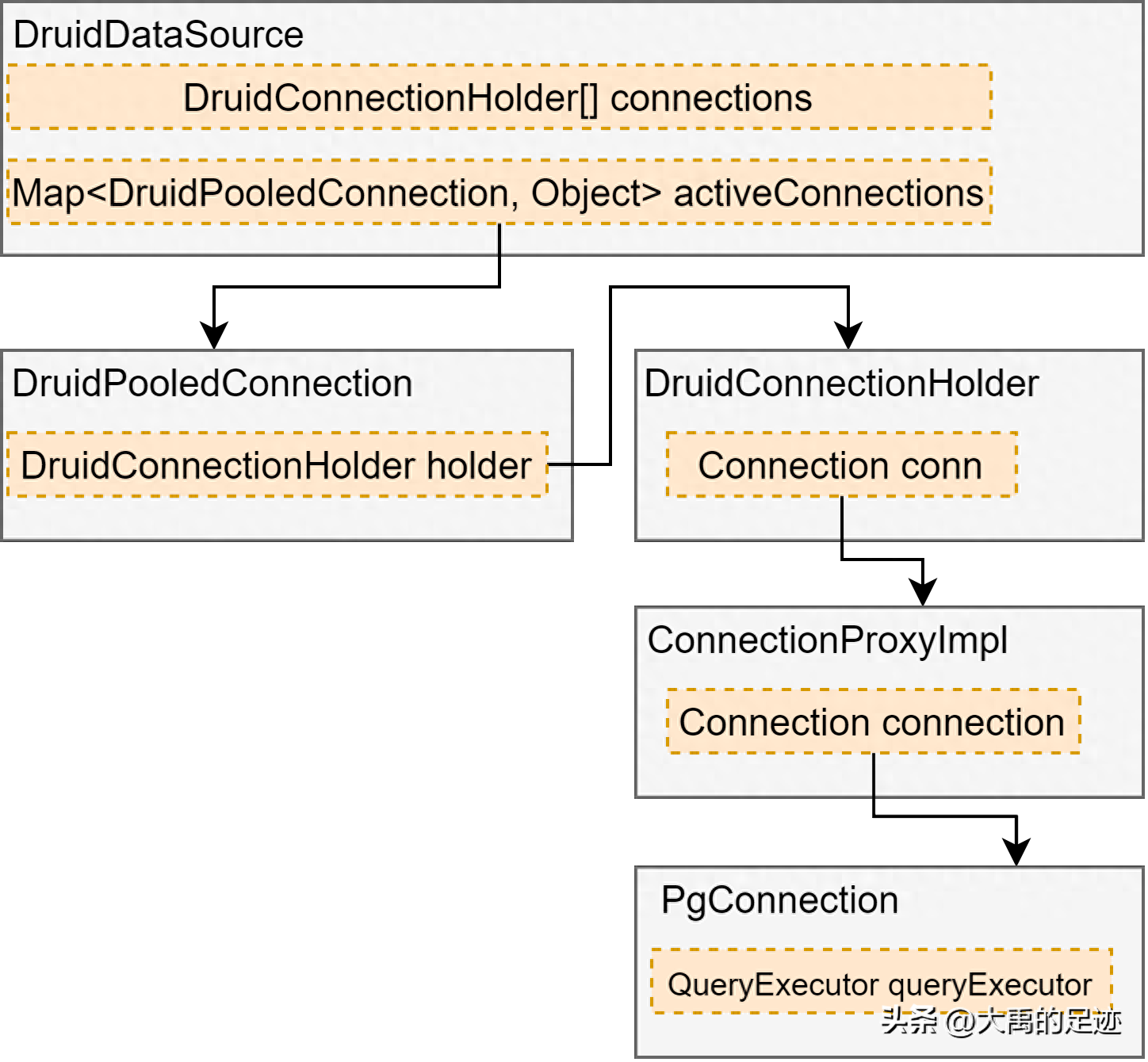Click arrowhead pointing into PgConnection box
The image size is (1148, 1062).
point(1016,851)
